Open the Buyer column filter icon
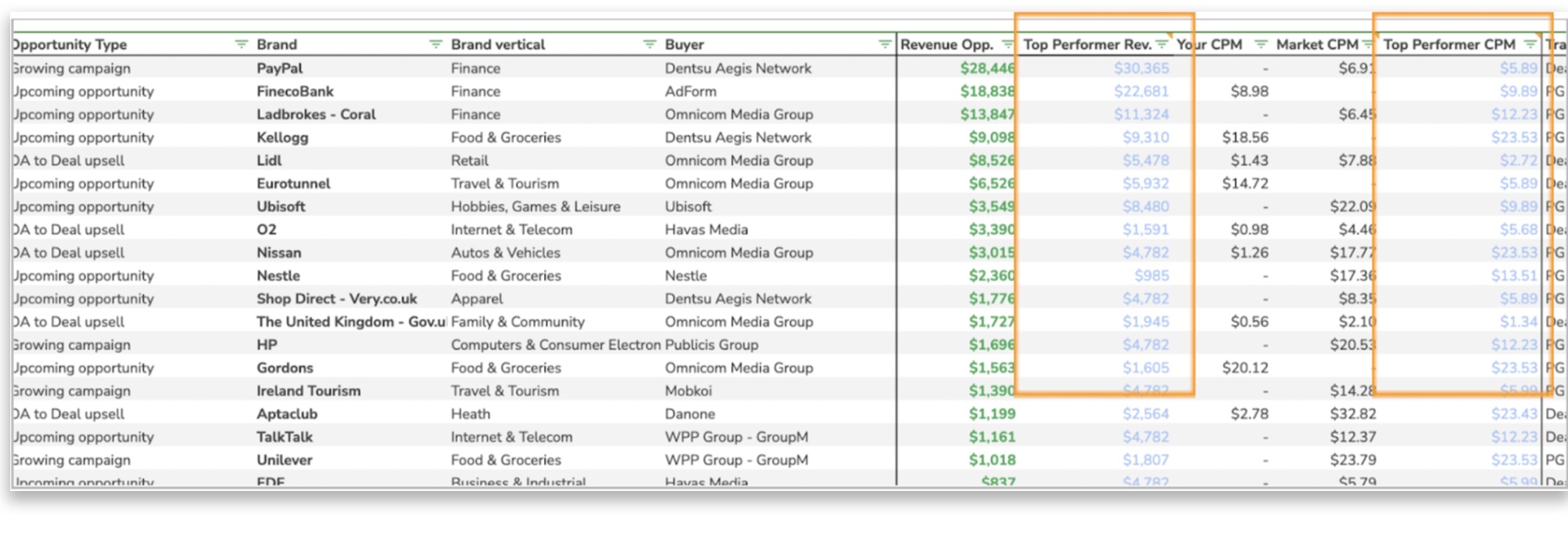Screen dimensions: 1568x549 [884, 44]
